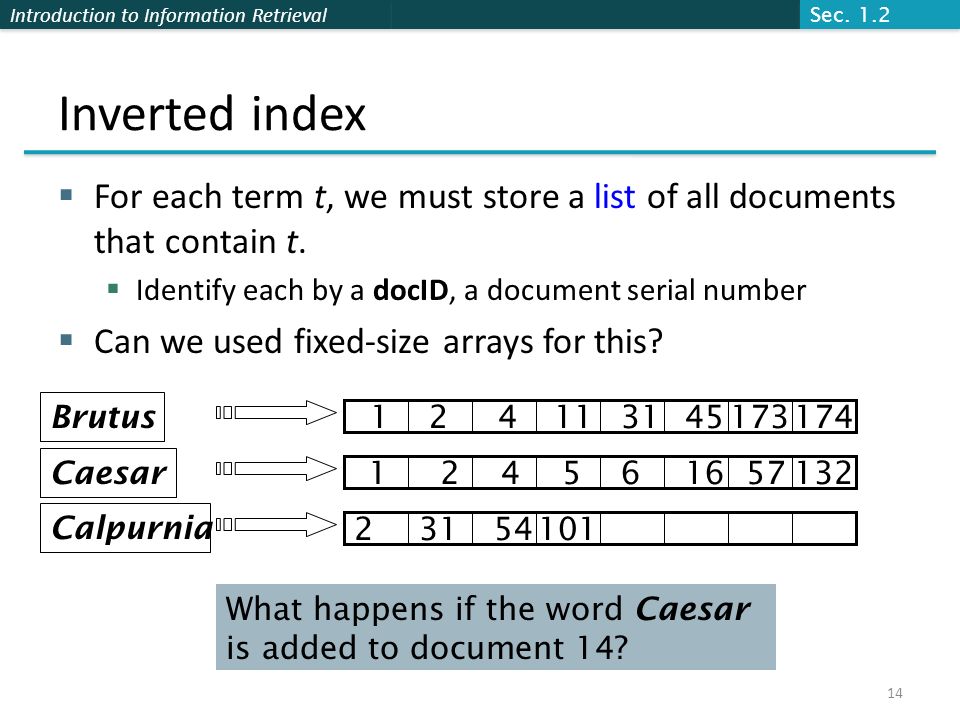
Task: Select cell '31' in the Calpurnia array
Action: tap(440, 528)
